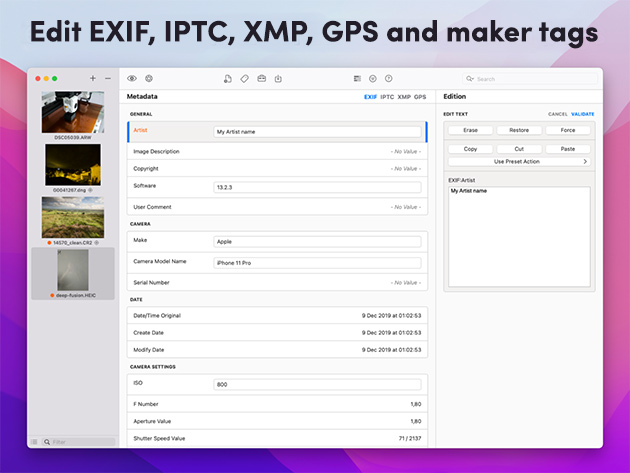Viewport: 630px width, 473px height.
Task: Focus the Search field in toolbar
Action: pos(530,79)
